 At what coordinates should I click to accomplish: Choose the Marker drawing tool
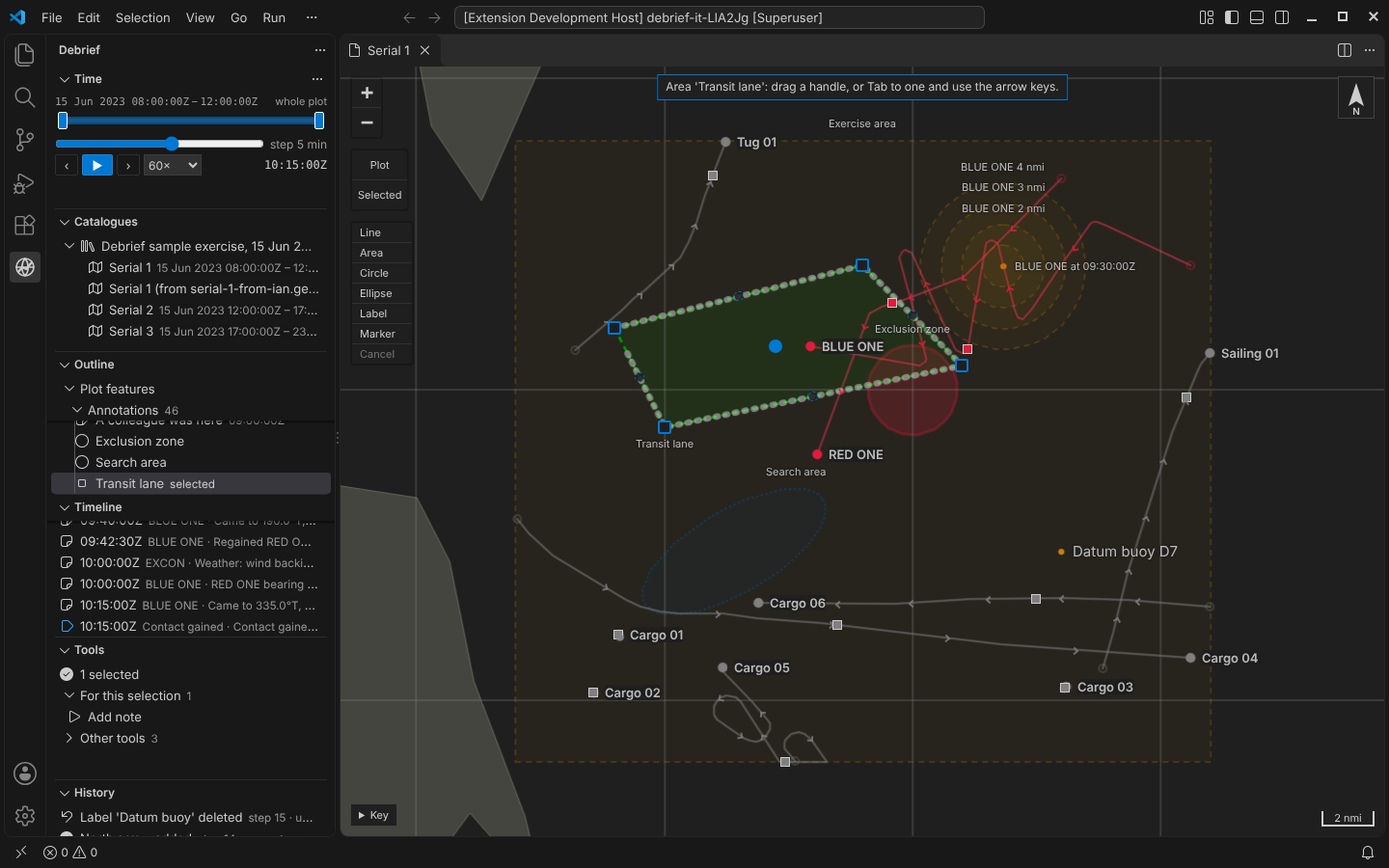(382, 334)
